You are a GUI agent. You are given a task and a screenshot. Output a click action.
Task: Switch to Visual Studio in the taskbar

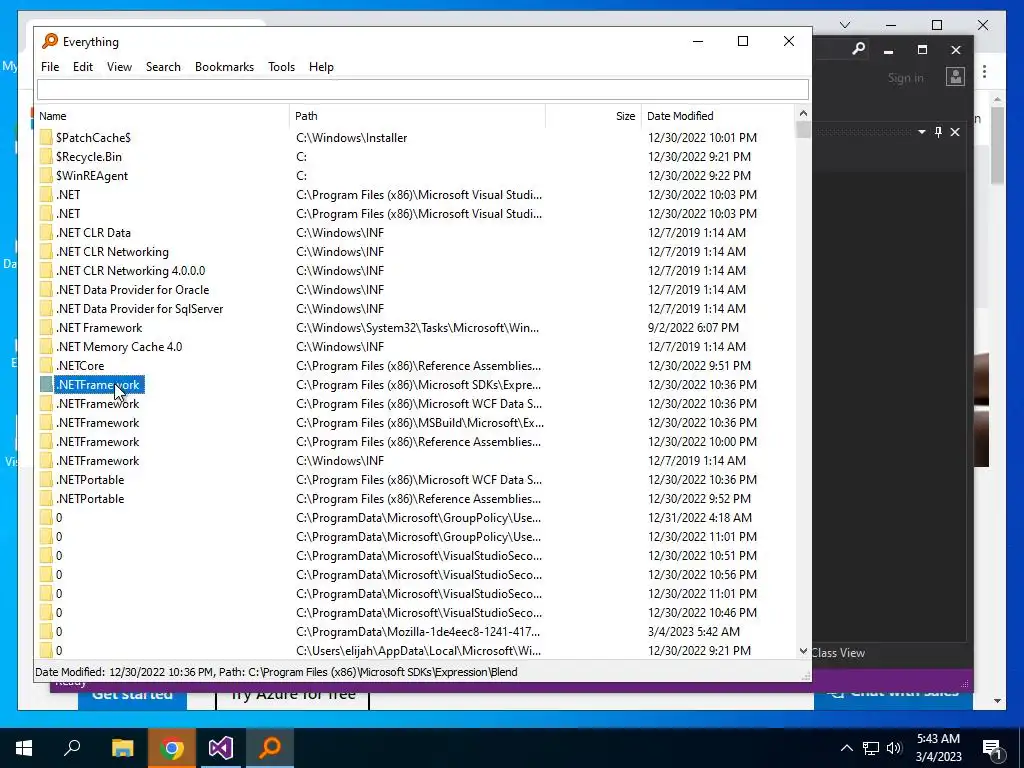pos(221,748)
